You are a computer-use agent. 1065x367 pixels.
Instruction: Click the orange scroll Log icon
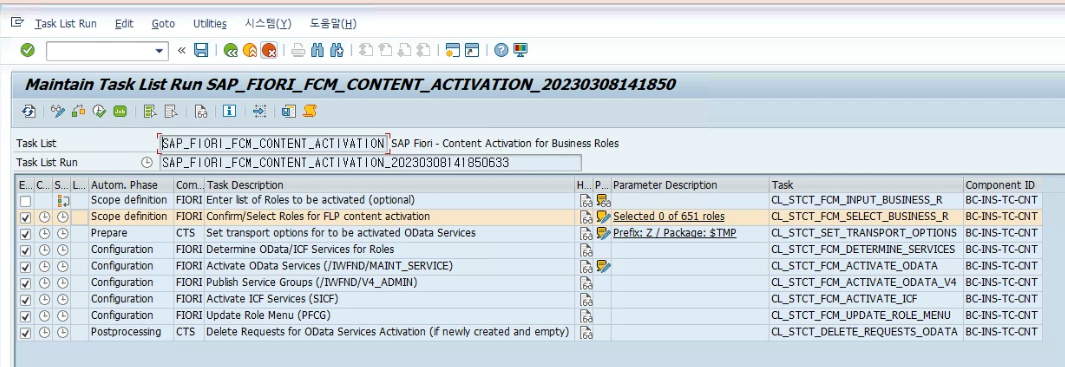[x=310, y=111]
